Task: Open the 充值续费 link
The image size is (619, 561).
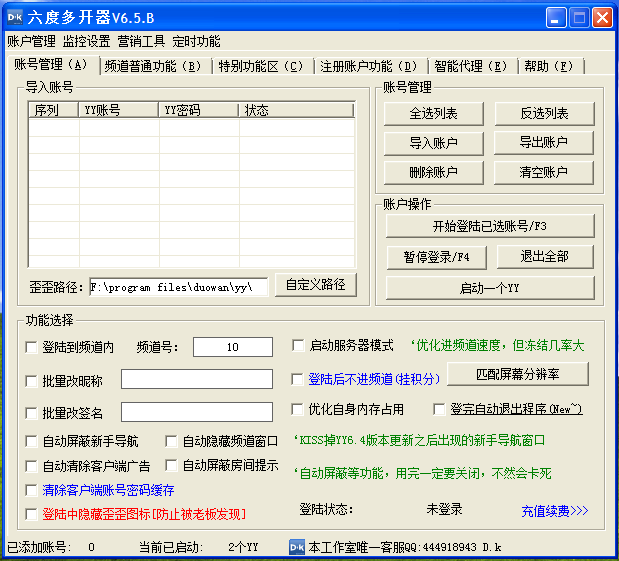Action: pyautogui.click(x=554, y=511)
